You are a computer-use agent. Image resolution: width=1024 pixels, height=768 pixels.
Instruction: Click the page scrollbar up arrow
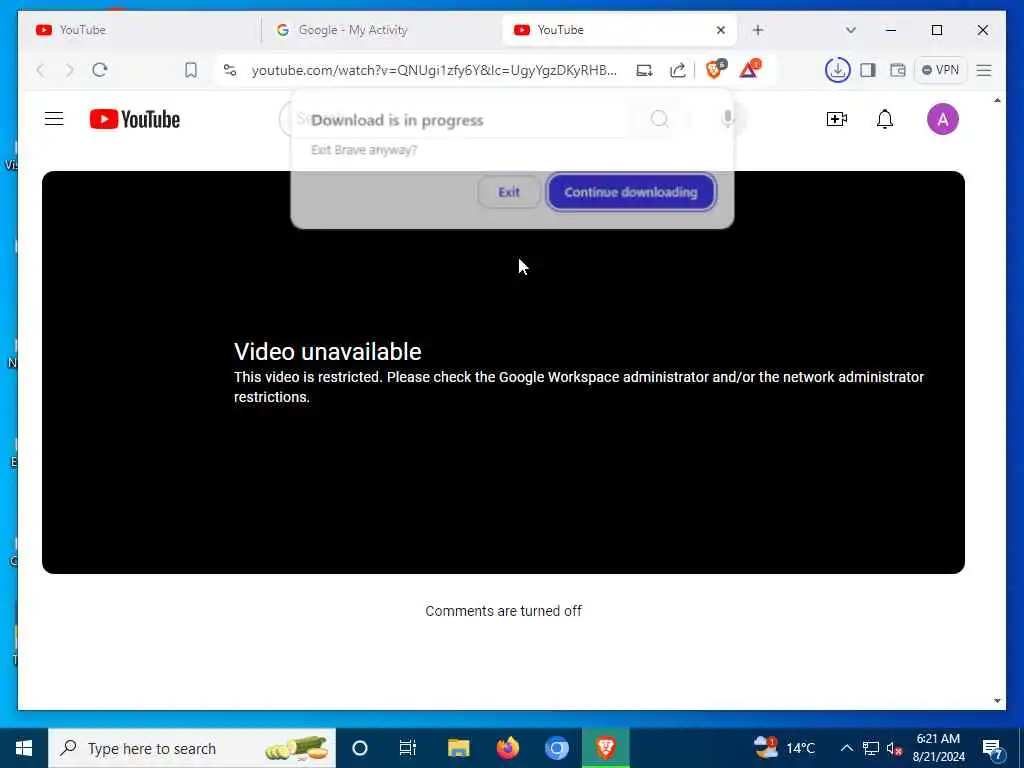pyautogui.click(x=997, y=100)
